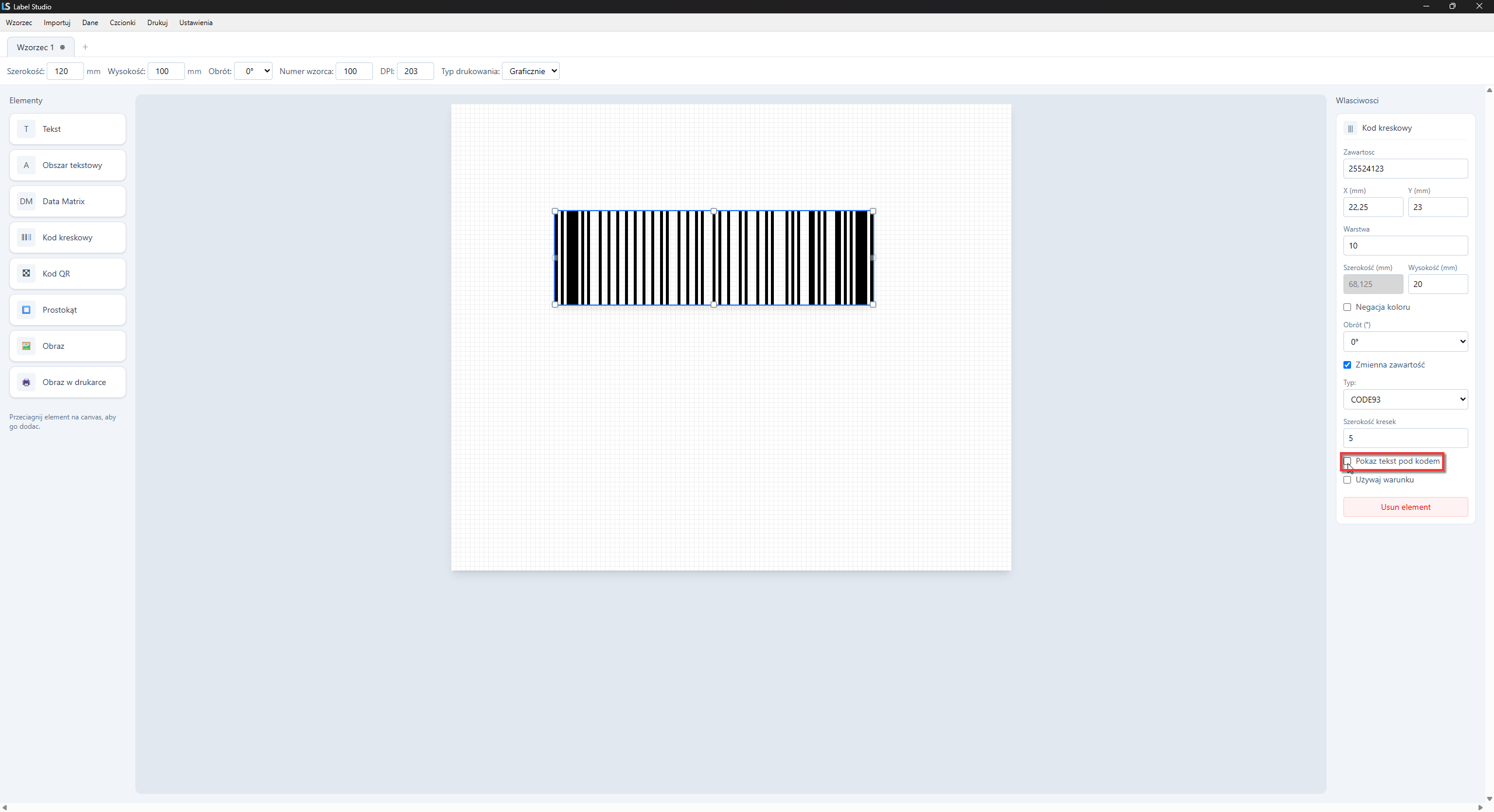This screenshot has height=812, width=1494.
Task: Click the barcode icon in the Wlasciwosci header
Action: click(1350, 128)
